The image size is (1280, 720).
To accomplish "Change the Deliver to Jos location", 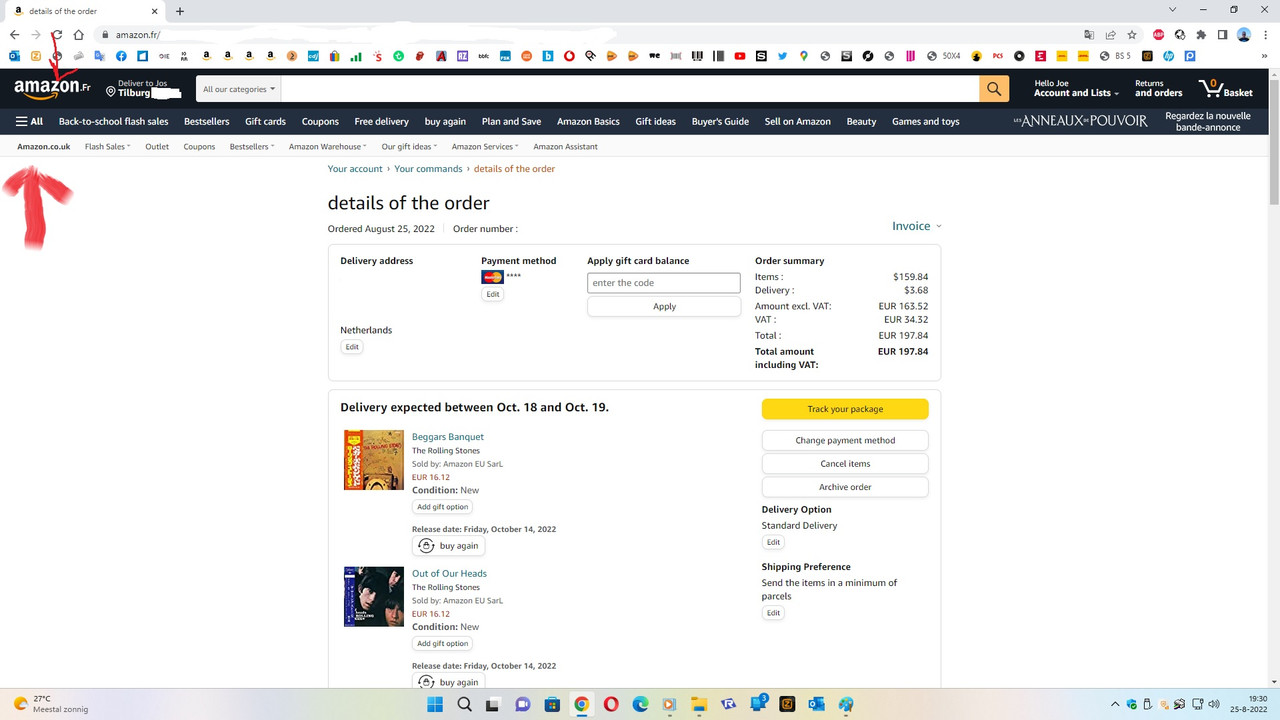I will click(x=145, y=89).
